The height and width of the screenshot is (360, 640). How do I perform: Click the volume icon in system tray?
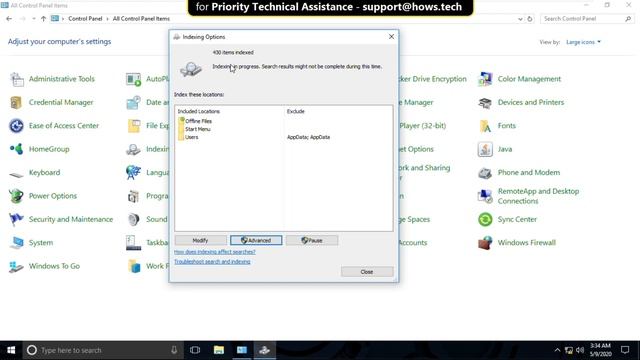[580, 350]
